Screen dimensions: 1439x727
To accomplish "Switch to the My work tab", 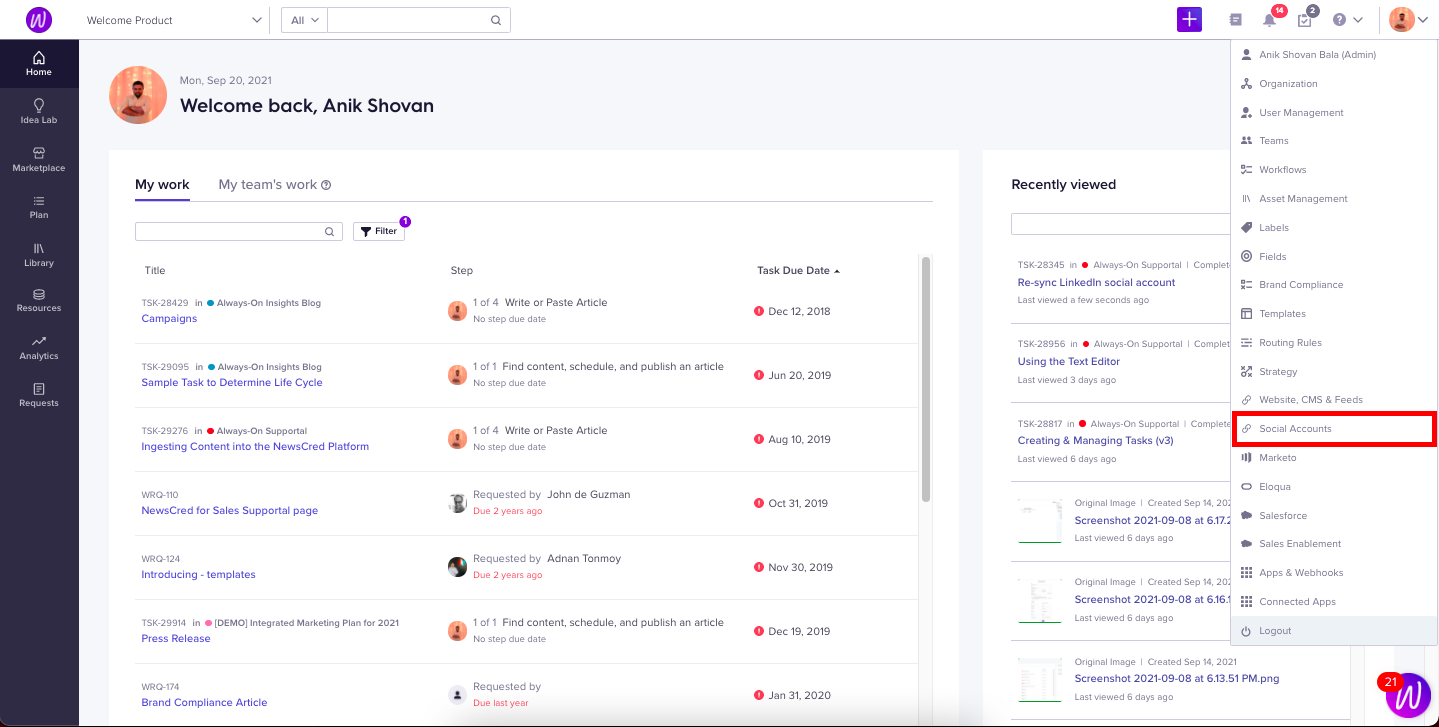I will pyautogui.click(x=162, y=185).
